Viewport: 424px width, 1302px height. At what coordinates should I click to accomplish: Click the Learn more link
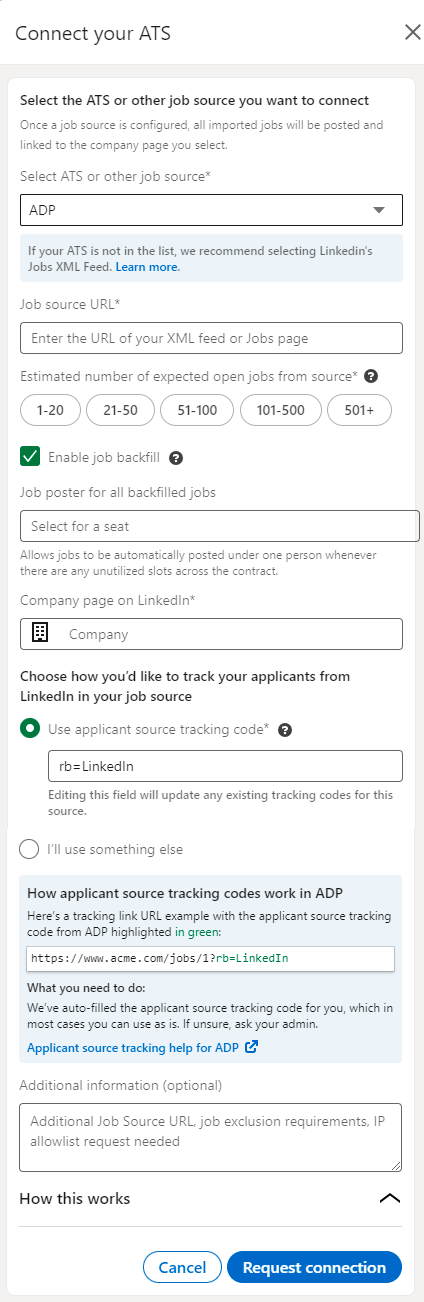pyautogui.click(x=147, y=268)
